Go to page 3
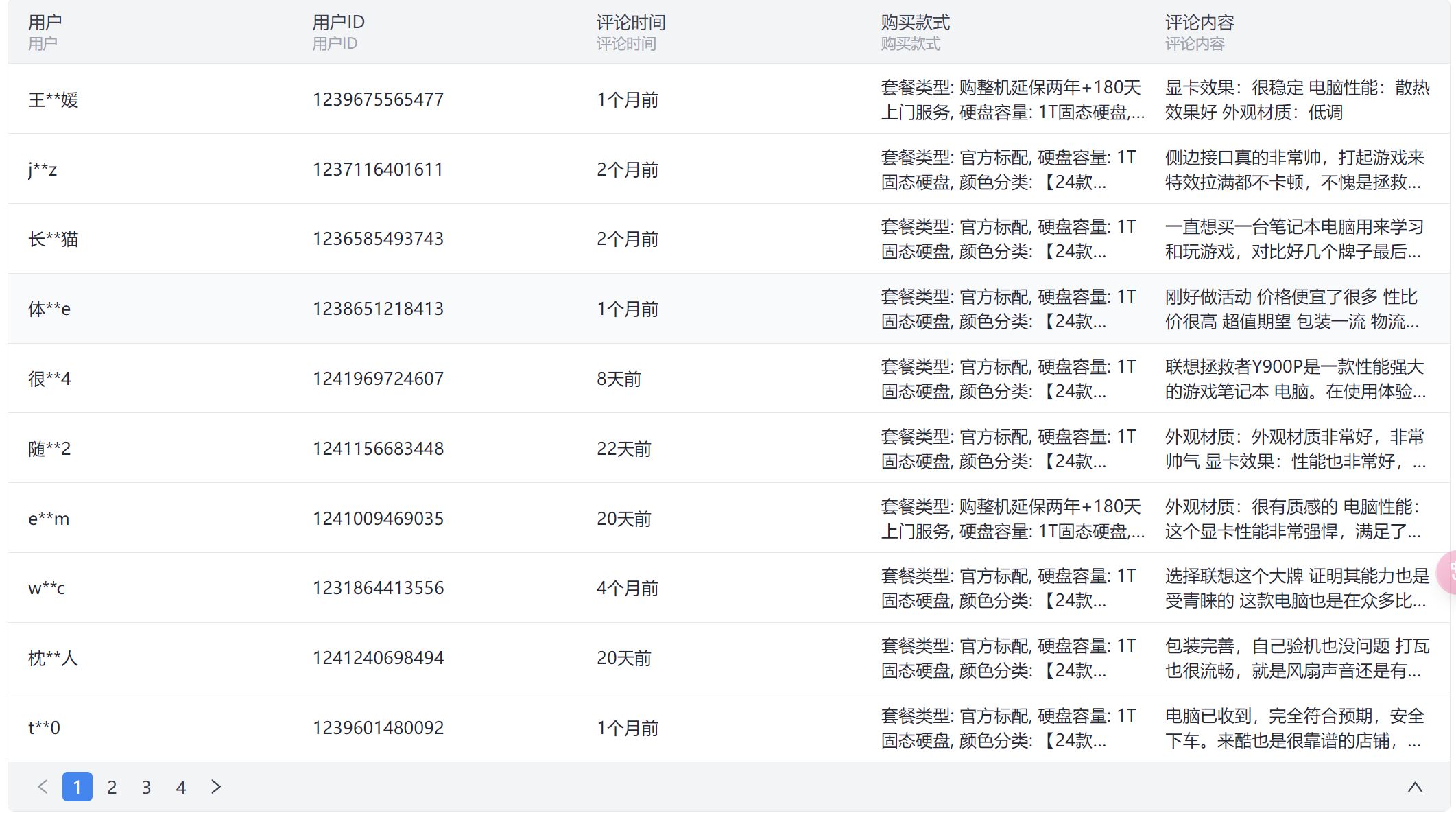This screenshot has width=1456, height=813. point(146,787)
